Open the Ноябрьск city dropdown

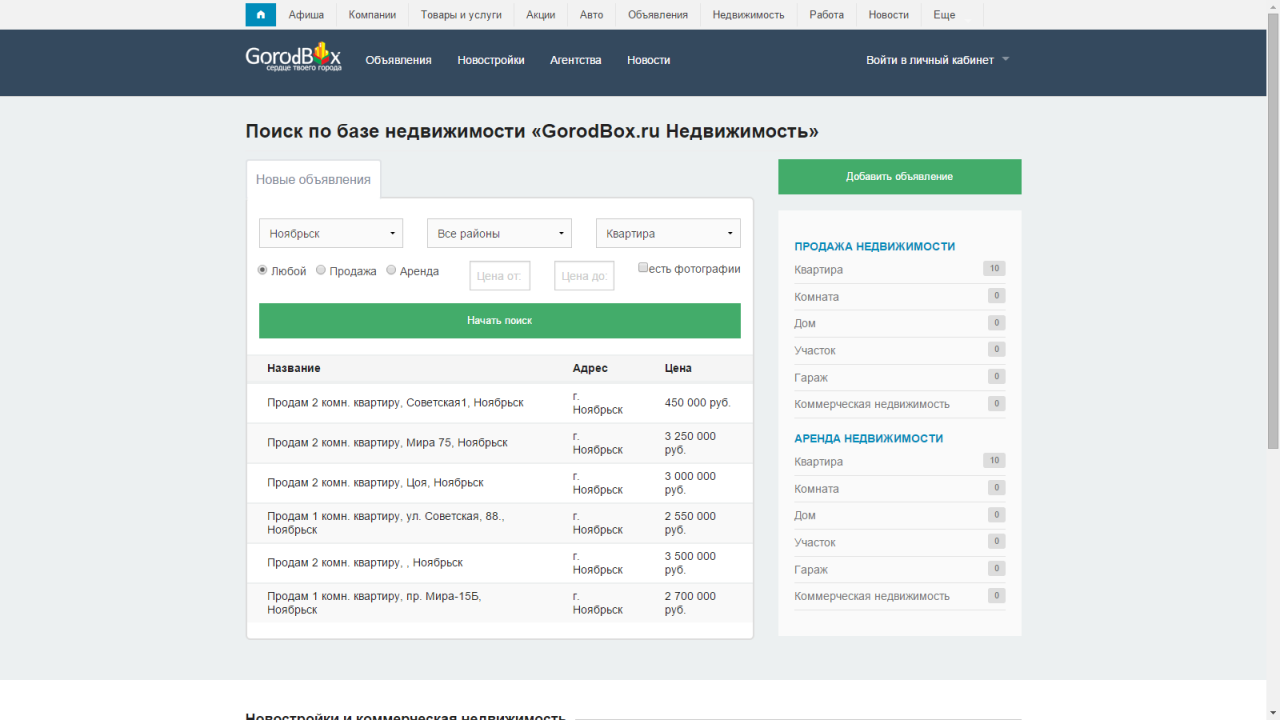(x=331, y=233)
